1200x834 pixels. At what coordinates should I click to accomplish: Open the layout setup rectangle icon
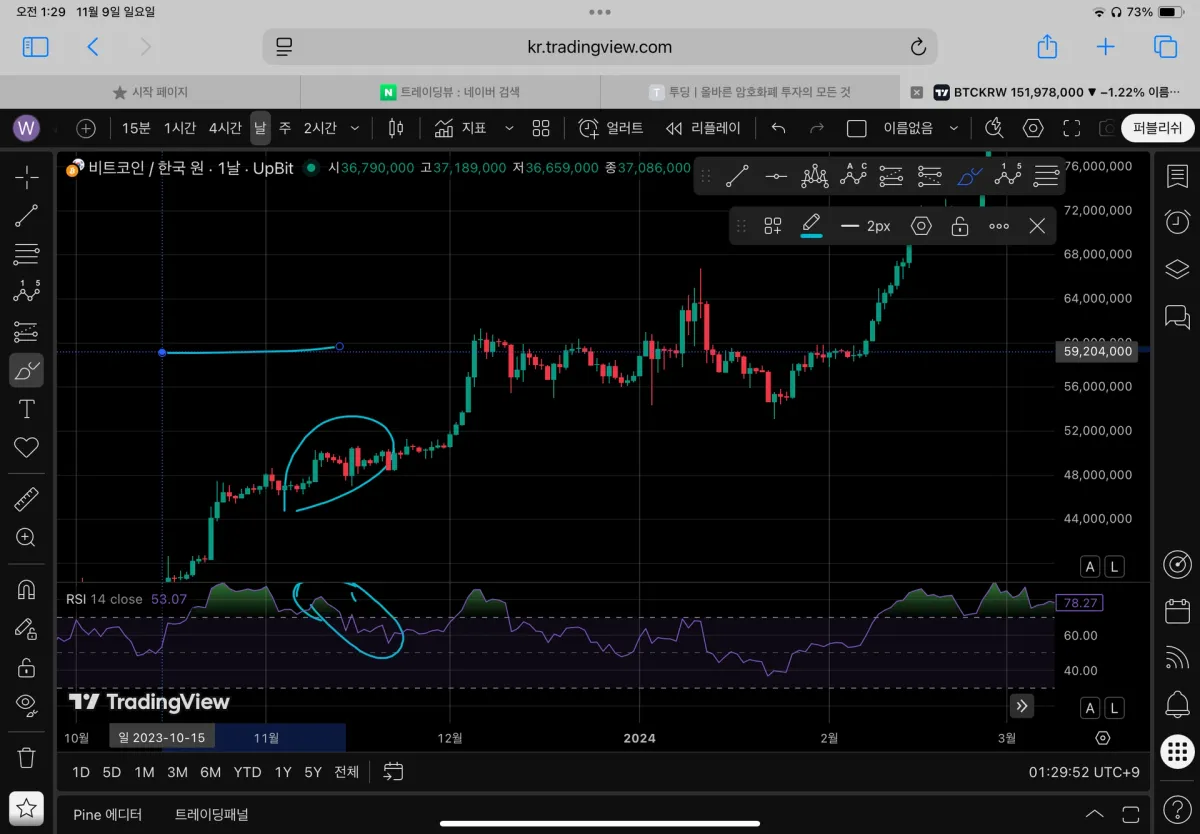coord(856,128)
